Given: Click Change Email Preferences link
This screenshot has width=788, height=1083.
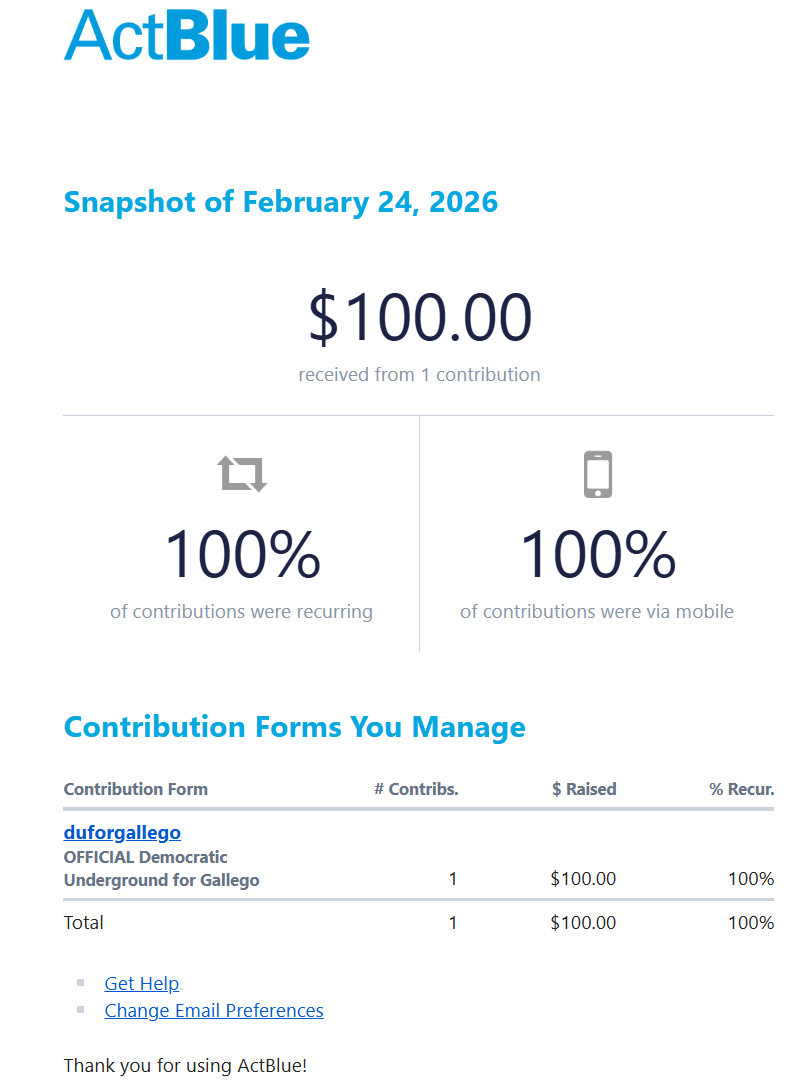Looking at the screenshot, I should point(214,1010).
